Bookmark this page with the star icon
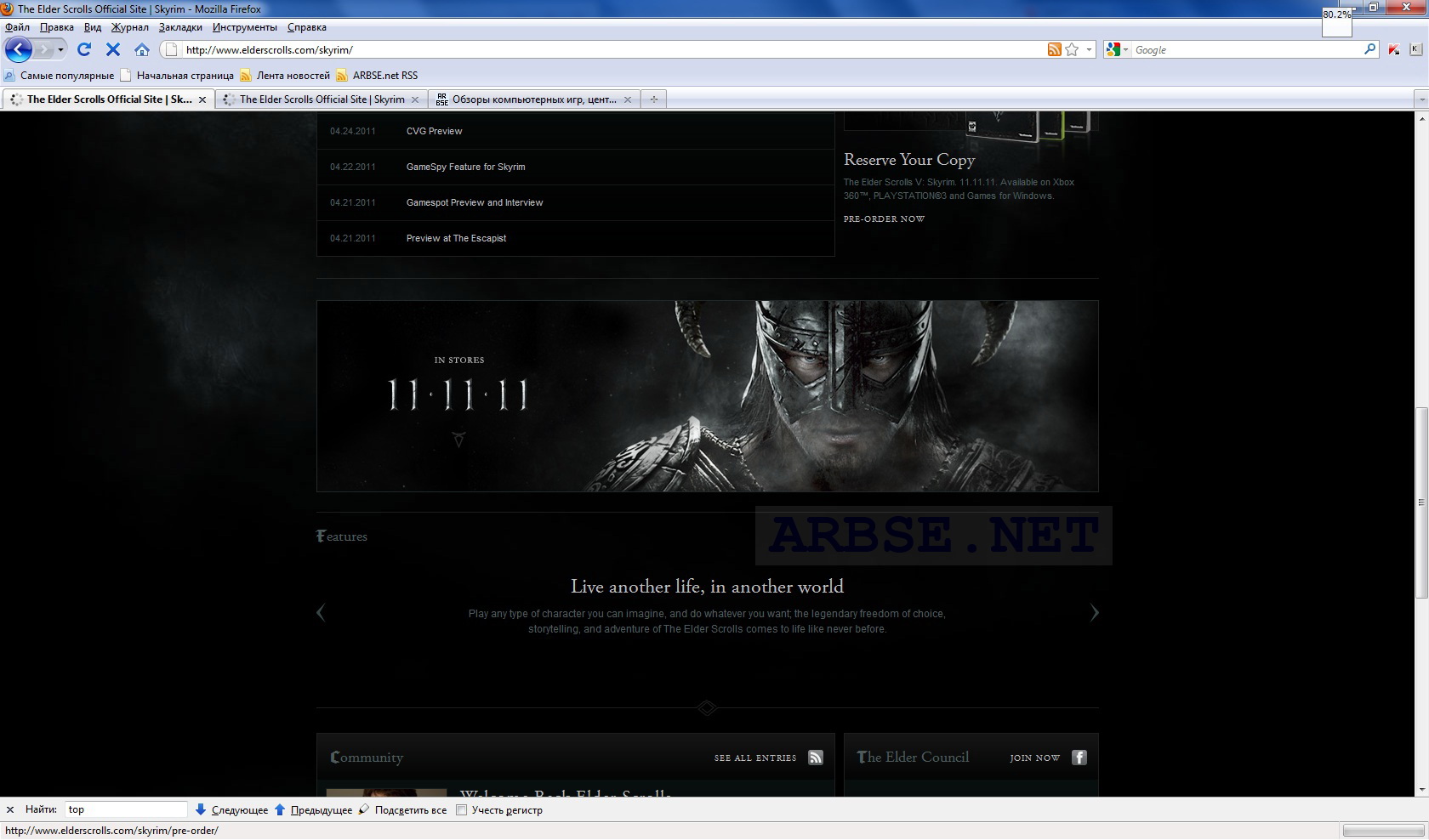This screenshot has height=840, width=1429. (1073, 49)
